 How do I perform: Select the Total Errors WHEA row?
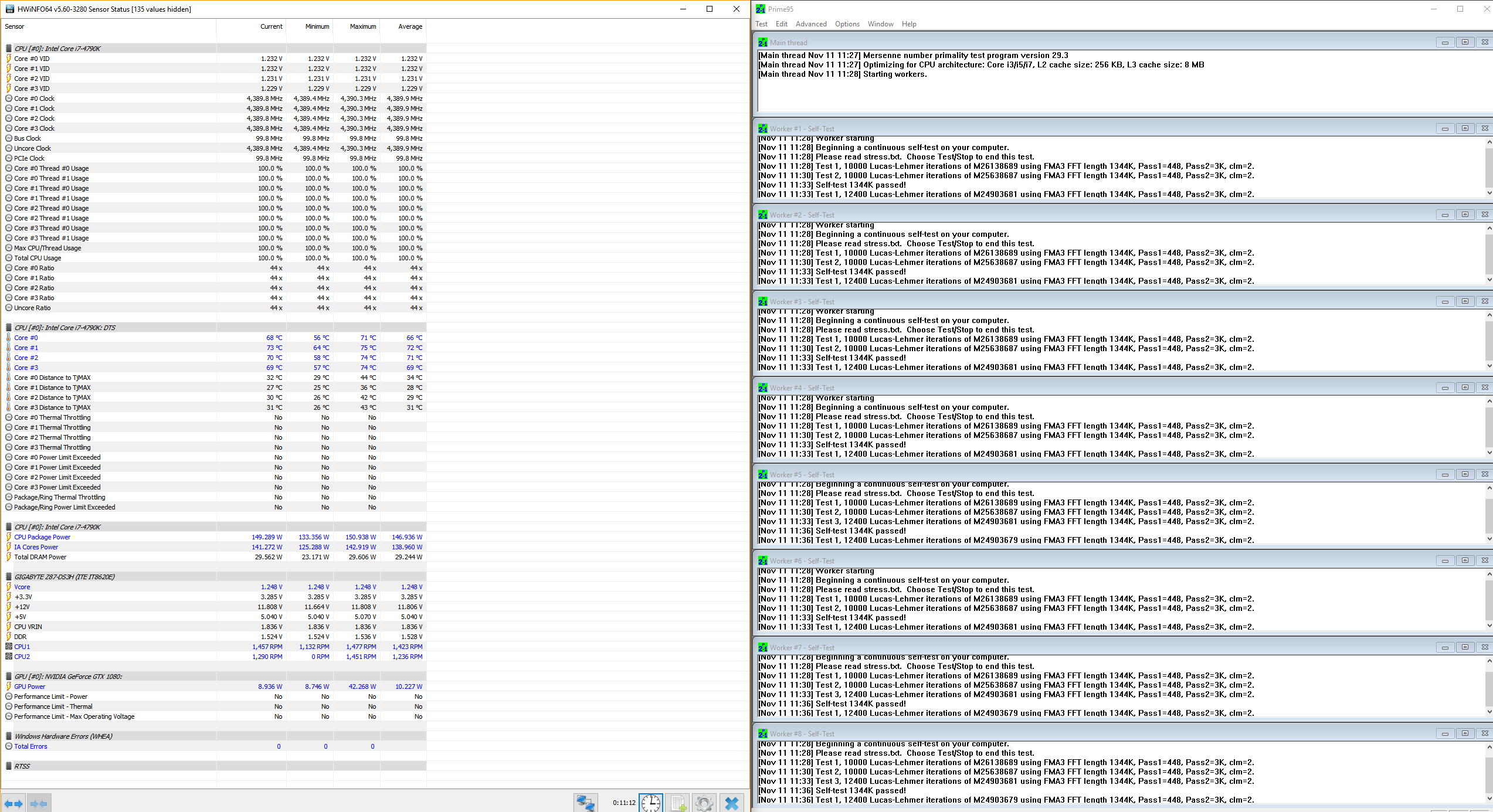(30, 746)
